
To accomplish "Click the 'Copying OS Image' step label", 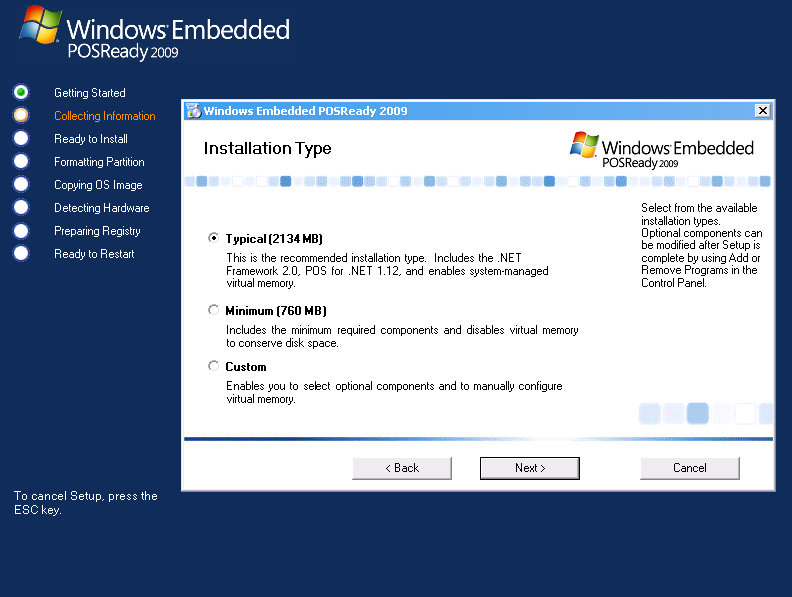I will tap(98, 185).
